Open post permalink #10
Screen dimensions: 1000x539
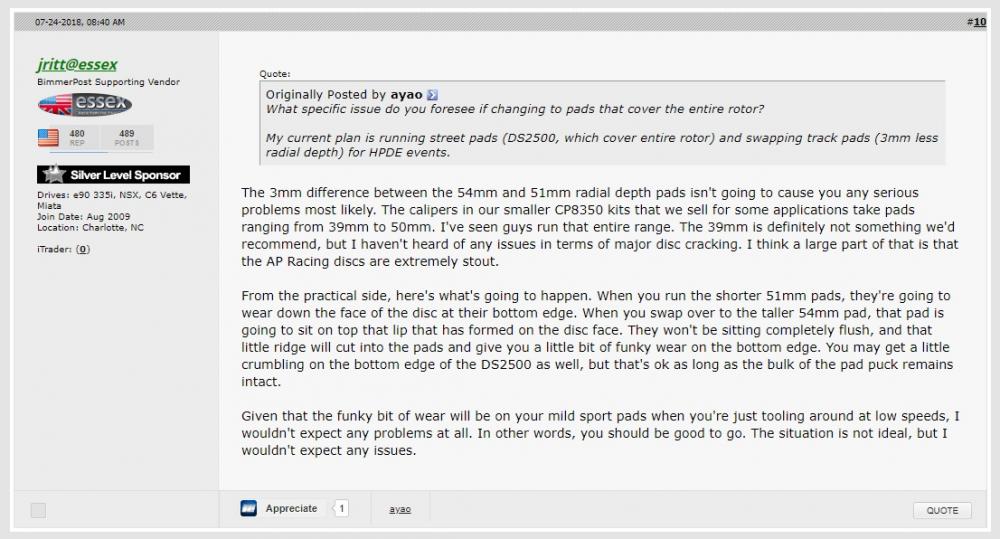(976, 22)
